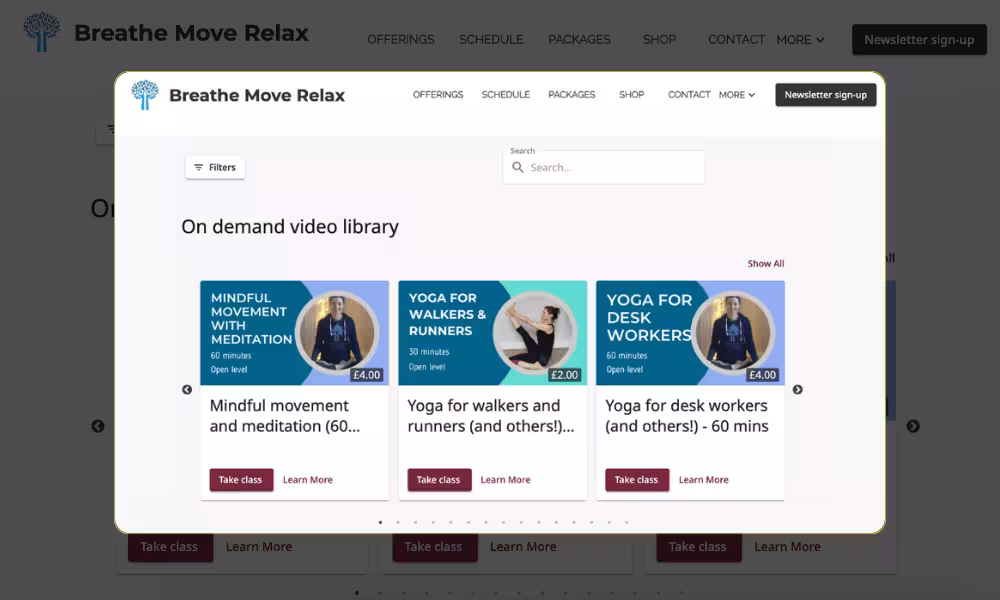The height and width of the screenshot is (600, 1000).
Task: Click the tree logo on the background page
Action: tap(42, 32)
